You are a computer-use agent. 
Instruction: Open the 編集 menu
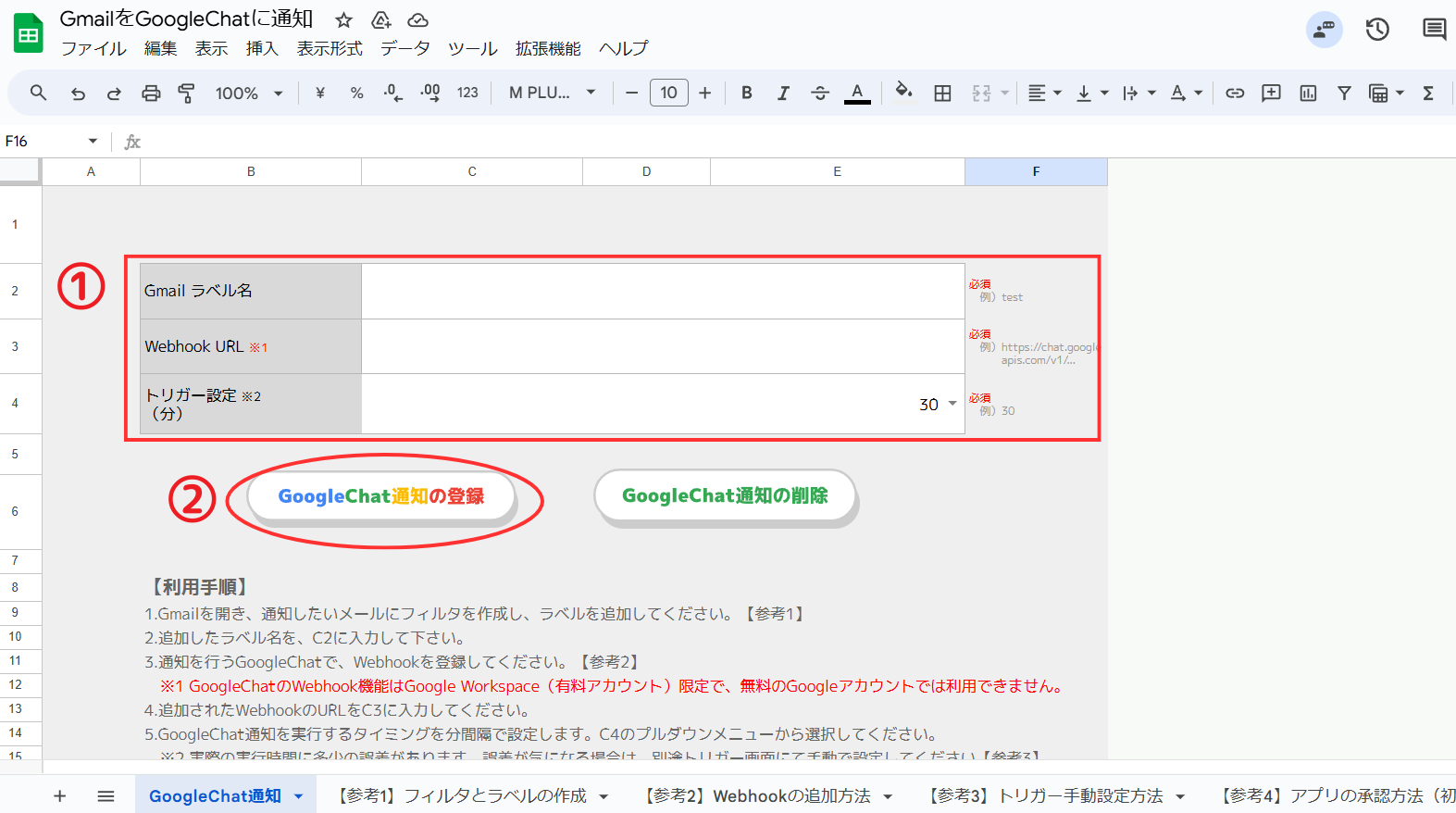pos(160,48)
